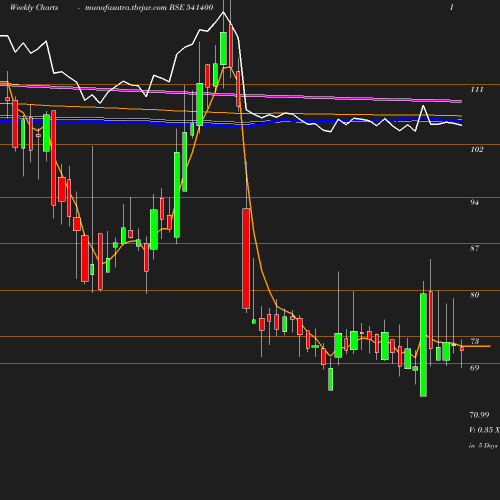Click the 'Weekly Charts' title text

tap(34, 7)
